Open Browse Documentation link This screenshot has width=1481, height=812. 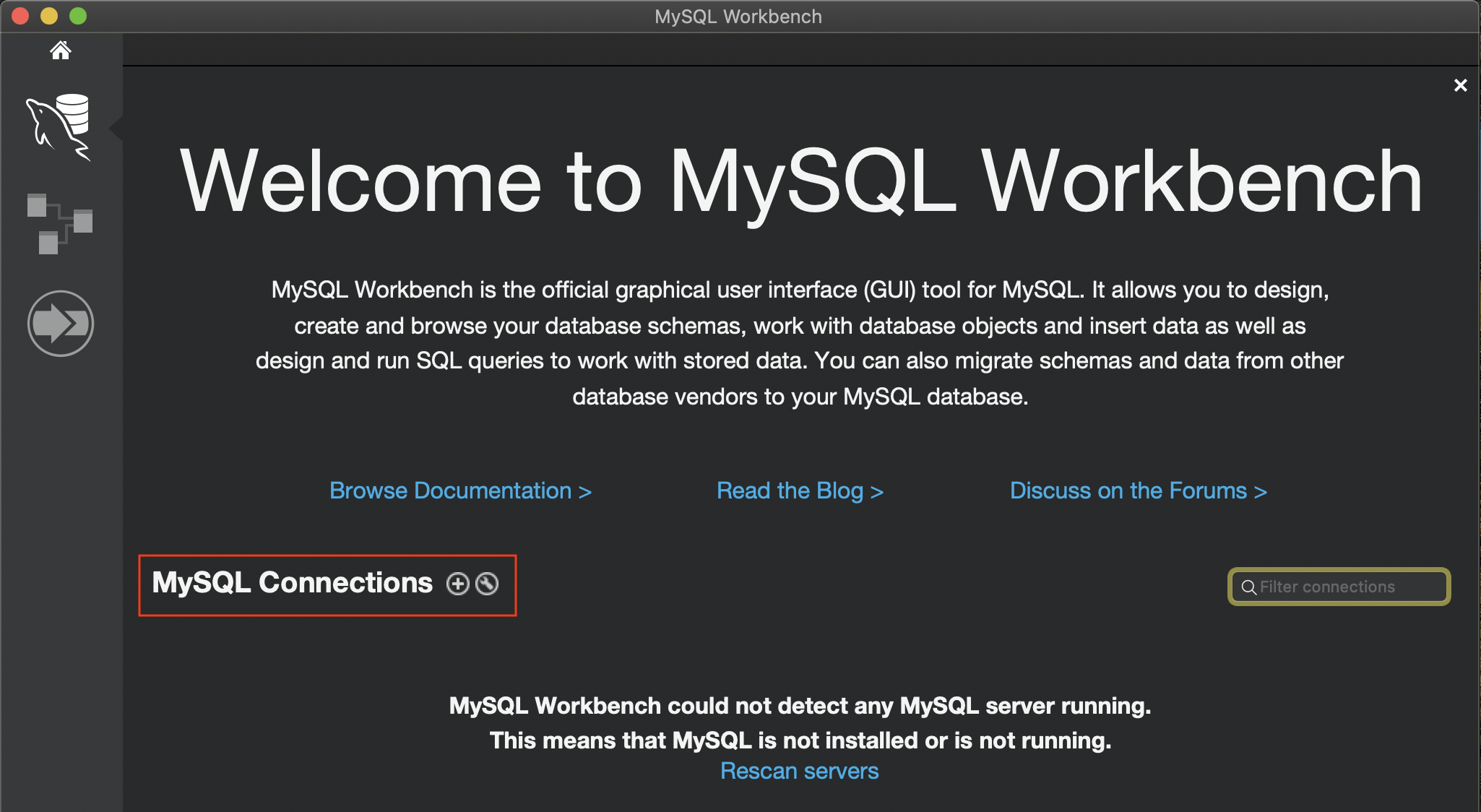click(461, 491)
